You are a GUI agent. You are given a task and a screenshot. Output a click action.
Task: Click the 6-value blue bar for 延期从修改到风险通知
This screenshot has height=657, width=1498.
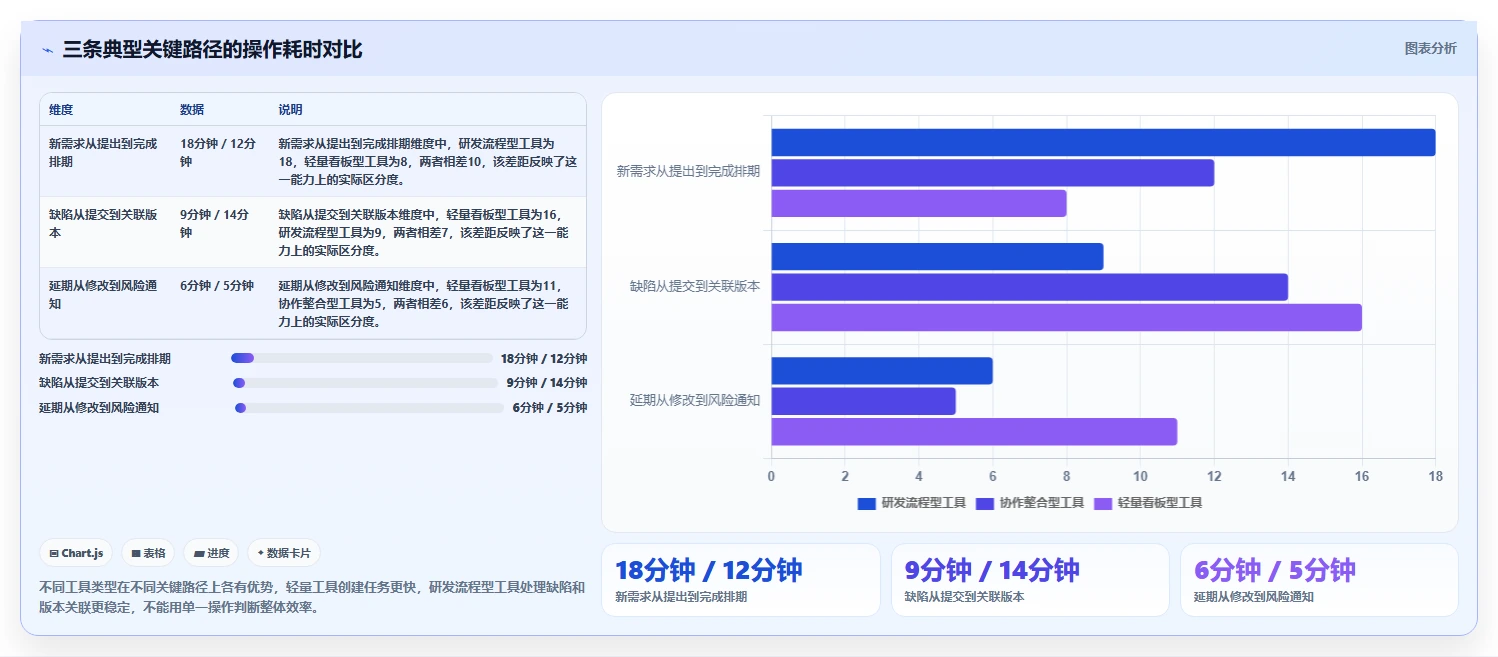pyautogui.click(x=881, y=371)
